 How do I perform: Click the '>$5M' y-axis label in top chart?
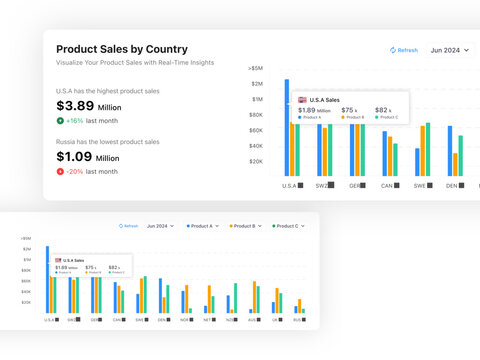(x=255, y=68)
